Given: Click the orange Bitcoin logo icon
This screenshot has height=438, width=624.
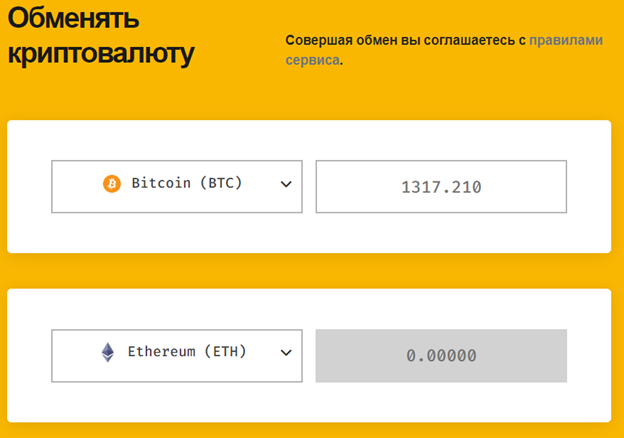Looking at the screenshot, I should tap(111, 184).
